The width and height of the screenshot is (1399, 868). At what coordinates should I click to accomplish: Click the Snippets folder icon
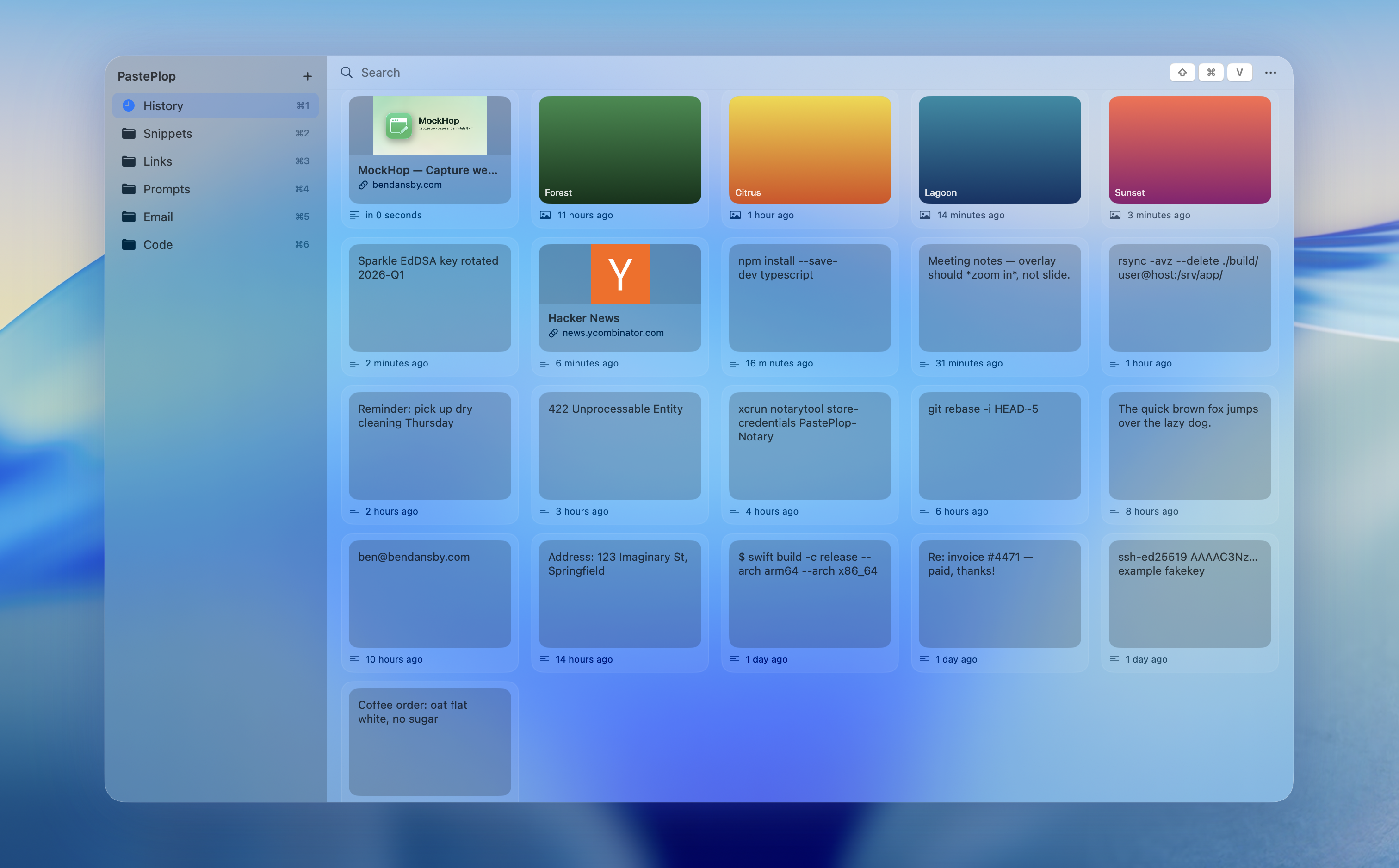[129, 133]
